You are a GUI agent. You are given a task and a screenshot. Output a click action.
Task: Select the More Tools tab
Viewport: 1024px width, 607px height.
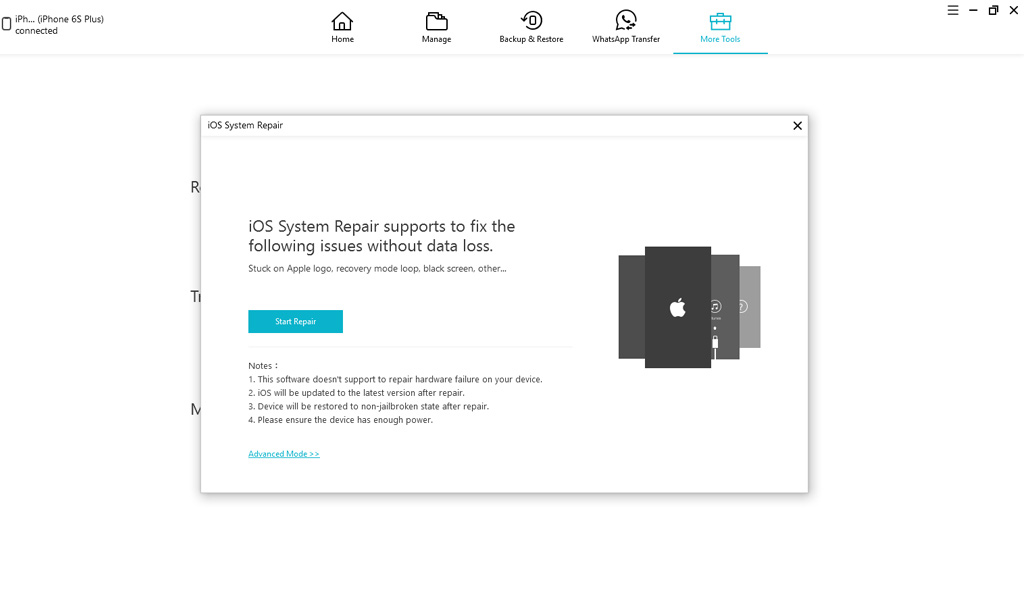(720, 27)
